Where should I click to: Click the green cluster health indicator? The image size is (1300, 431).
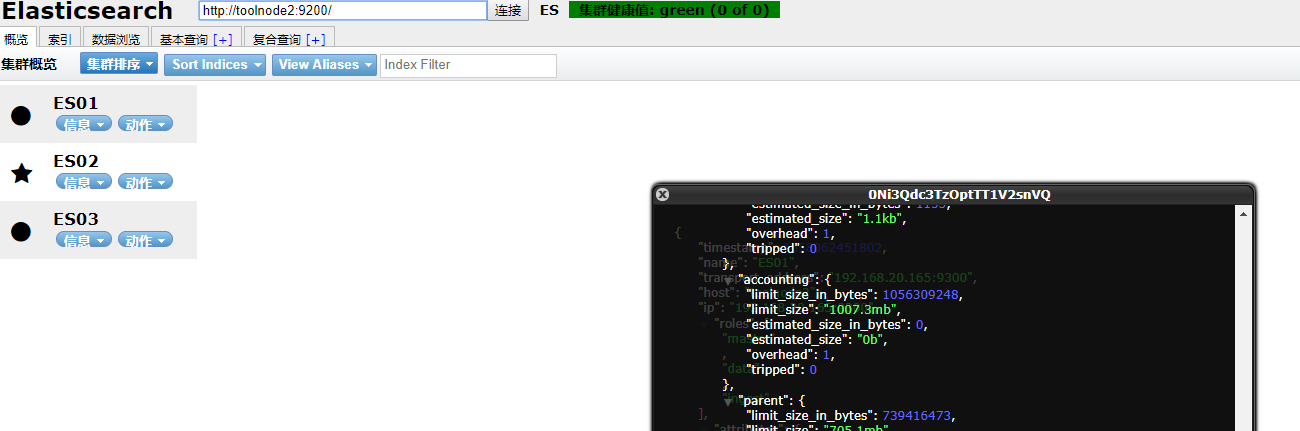click(x=674, y=10)
